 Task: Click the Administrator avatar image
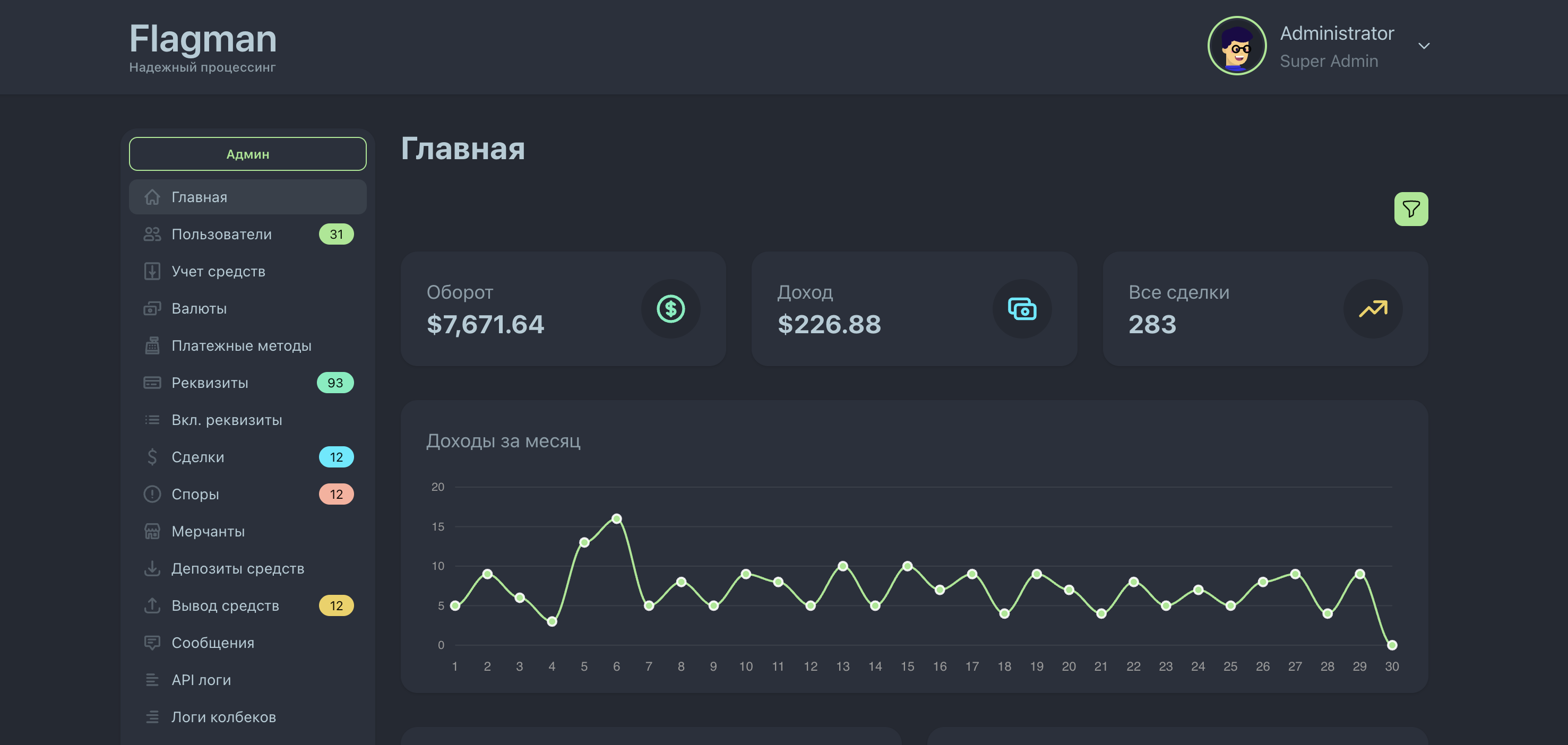[x=1236, y=46]
